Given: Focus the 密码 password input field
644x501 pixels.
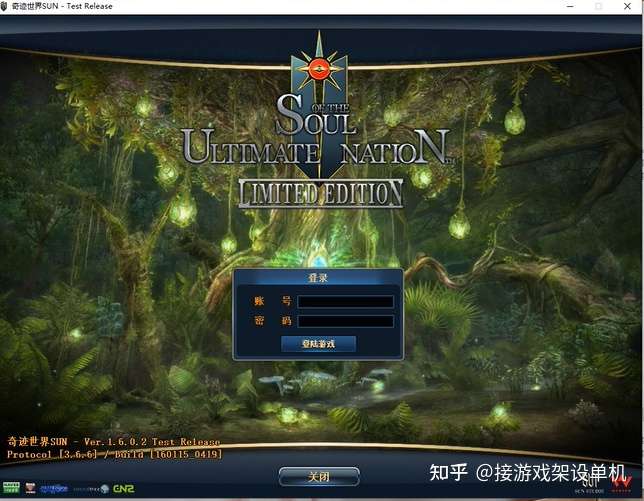Looking at the screenshot, I should point(345,321).
